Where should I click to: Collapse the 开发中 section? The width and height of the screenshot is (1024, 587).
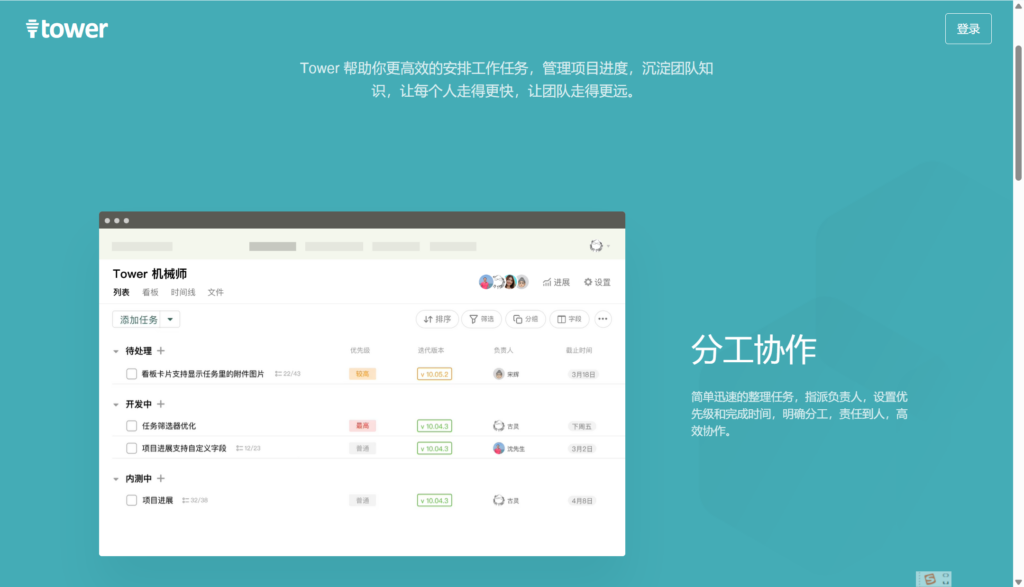point(116,405)
